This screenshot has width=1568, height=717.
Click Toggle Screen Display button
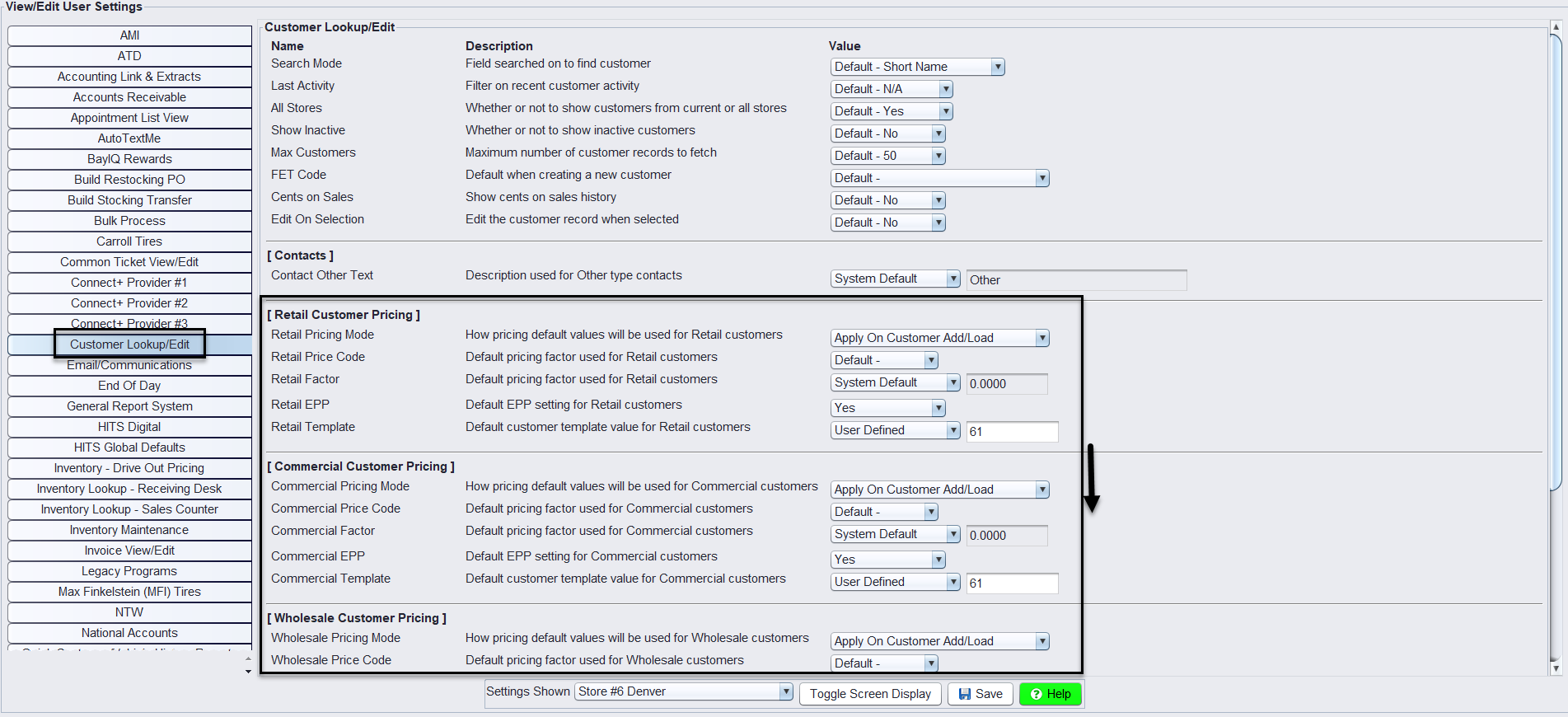[x=870, y=694]
